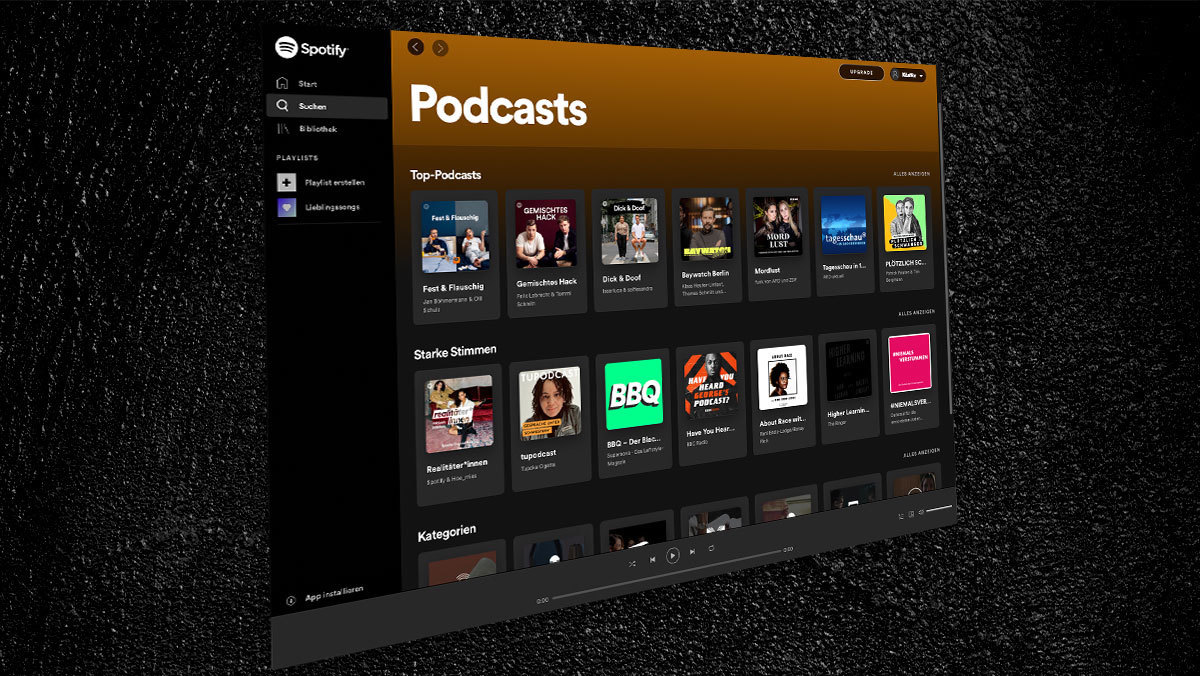
Task: Open the Higher Learning podcast cover
Action: (848, 369)
